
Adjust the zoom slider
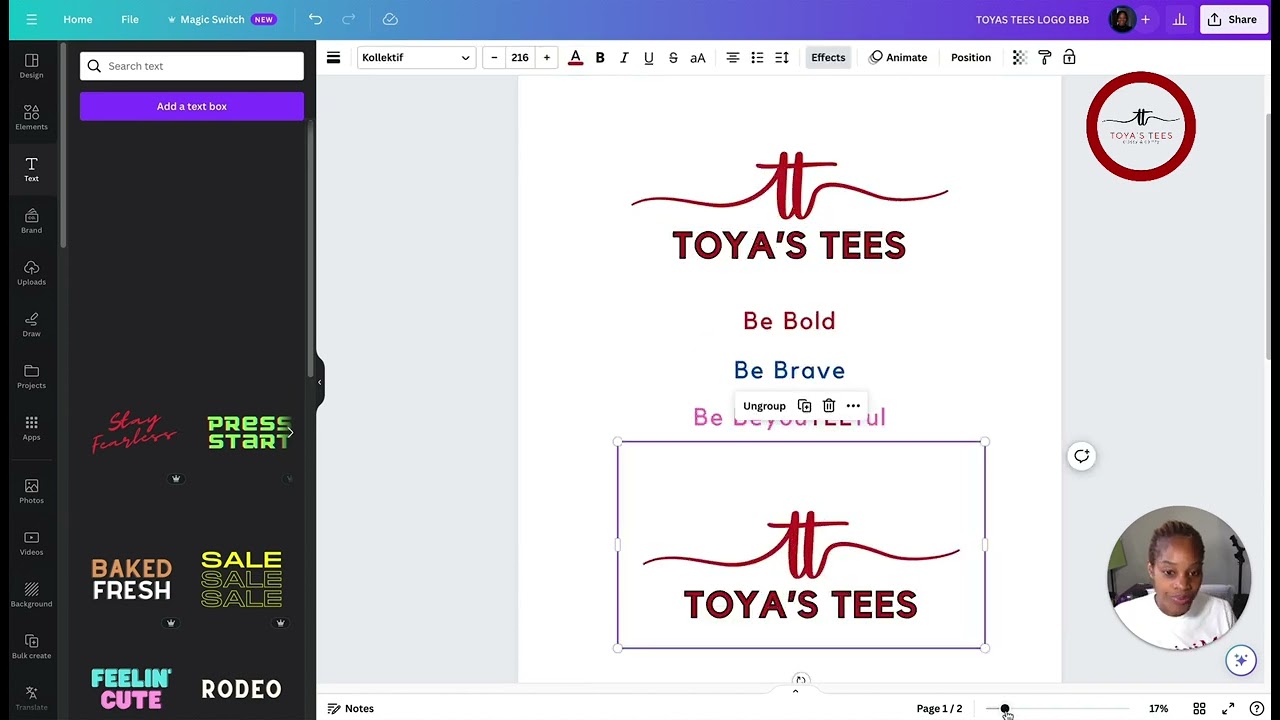coord(1005,709)
